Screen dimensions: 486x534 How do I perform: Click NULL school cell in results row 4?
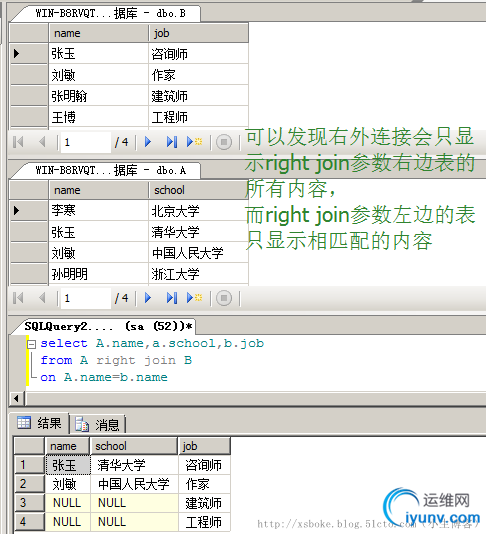click(x=135, y=522)
